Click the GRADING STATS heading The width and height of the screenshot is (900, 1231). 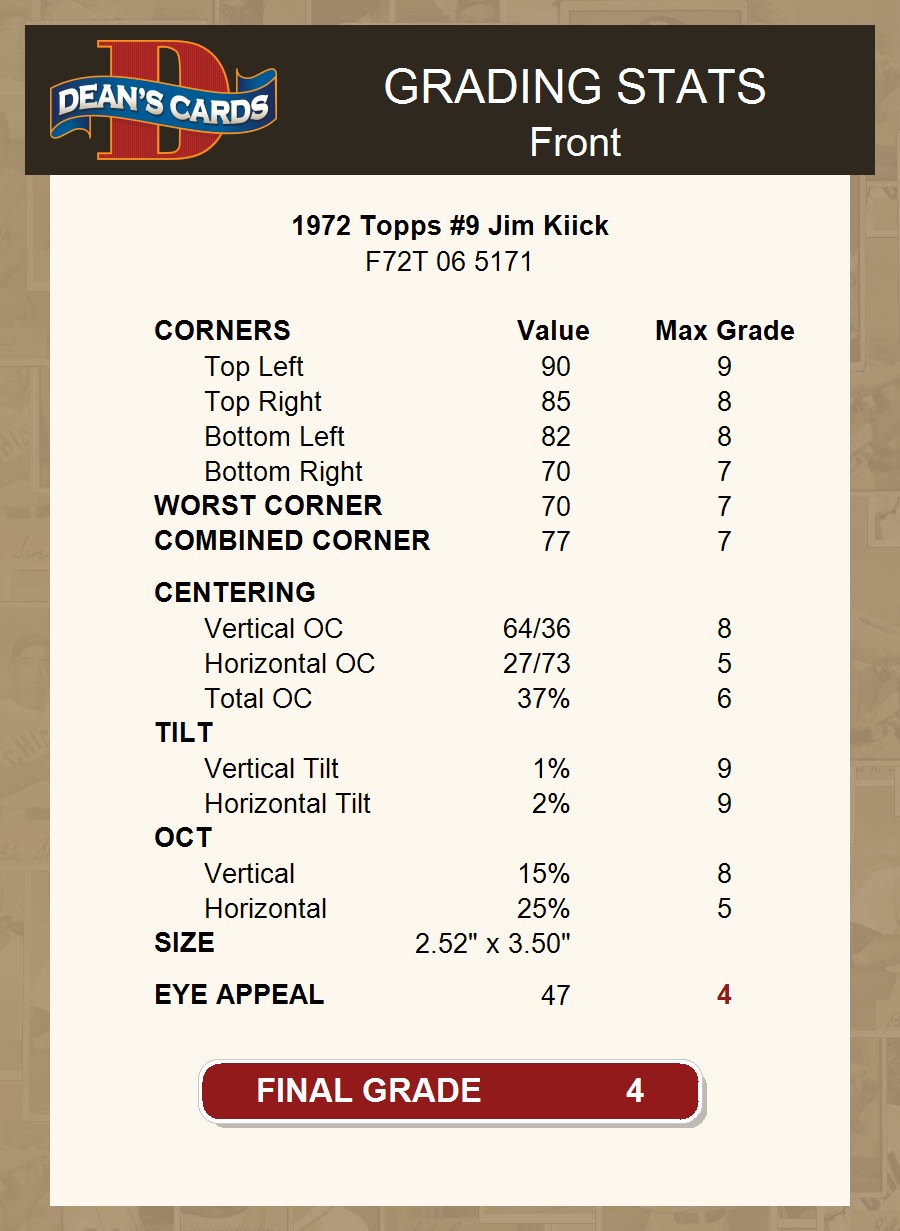point(574,88)
